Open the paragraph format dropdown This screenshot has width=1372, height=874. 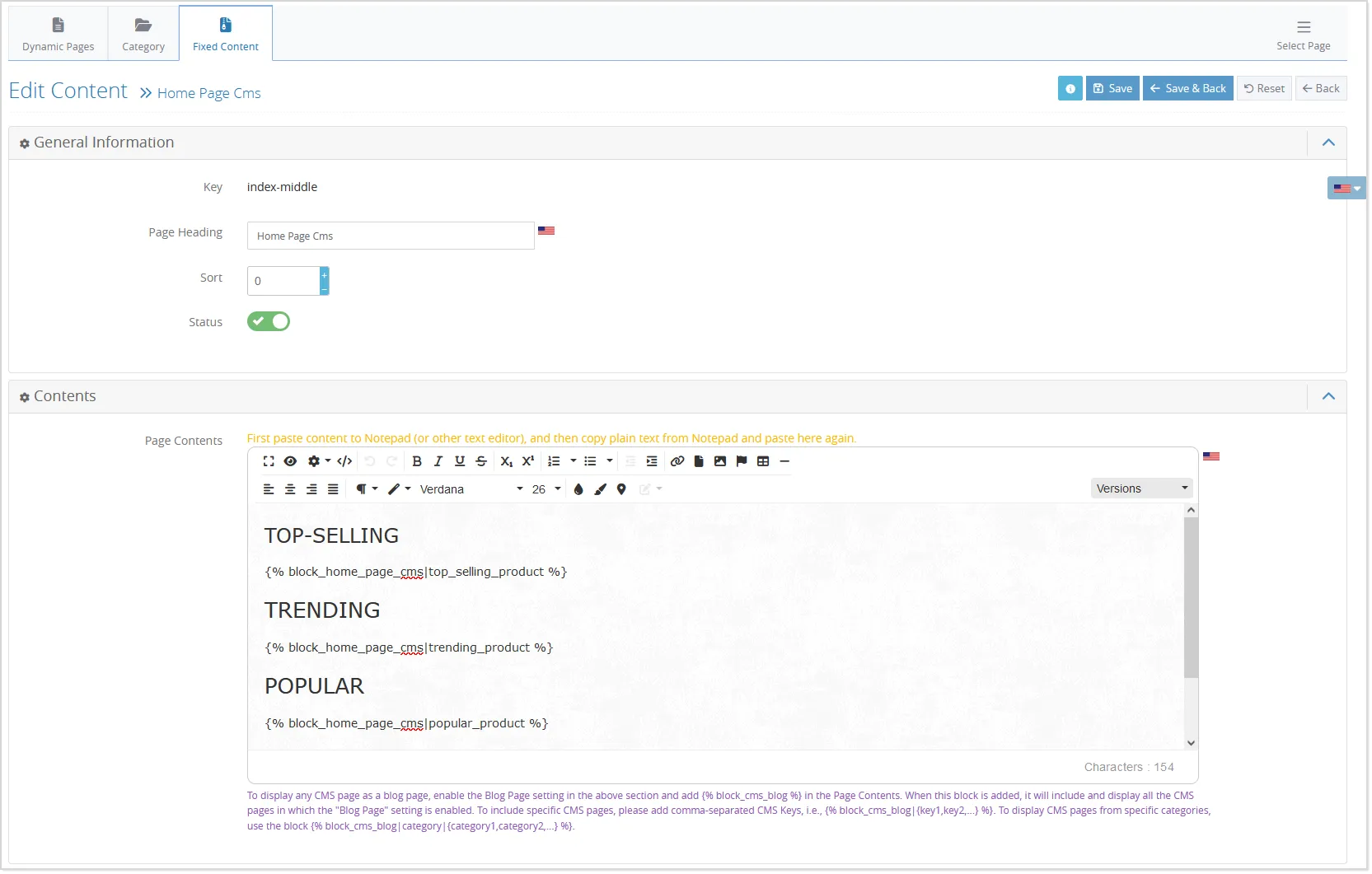(x=367, y=490)
